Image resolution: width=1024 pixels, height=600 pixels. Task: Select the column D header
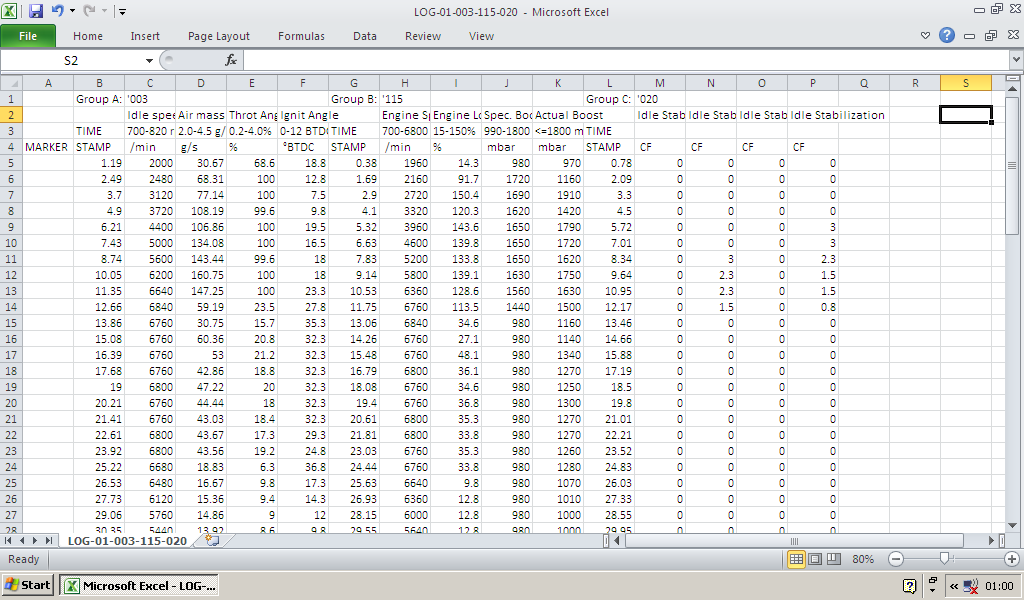pos(201,83)
